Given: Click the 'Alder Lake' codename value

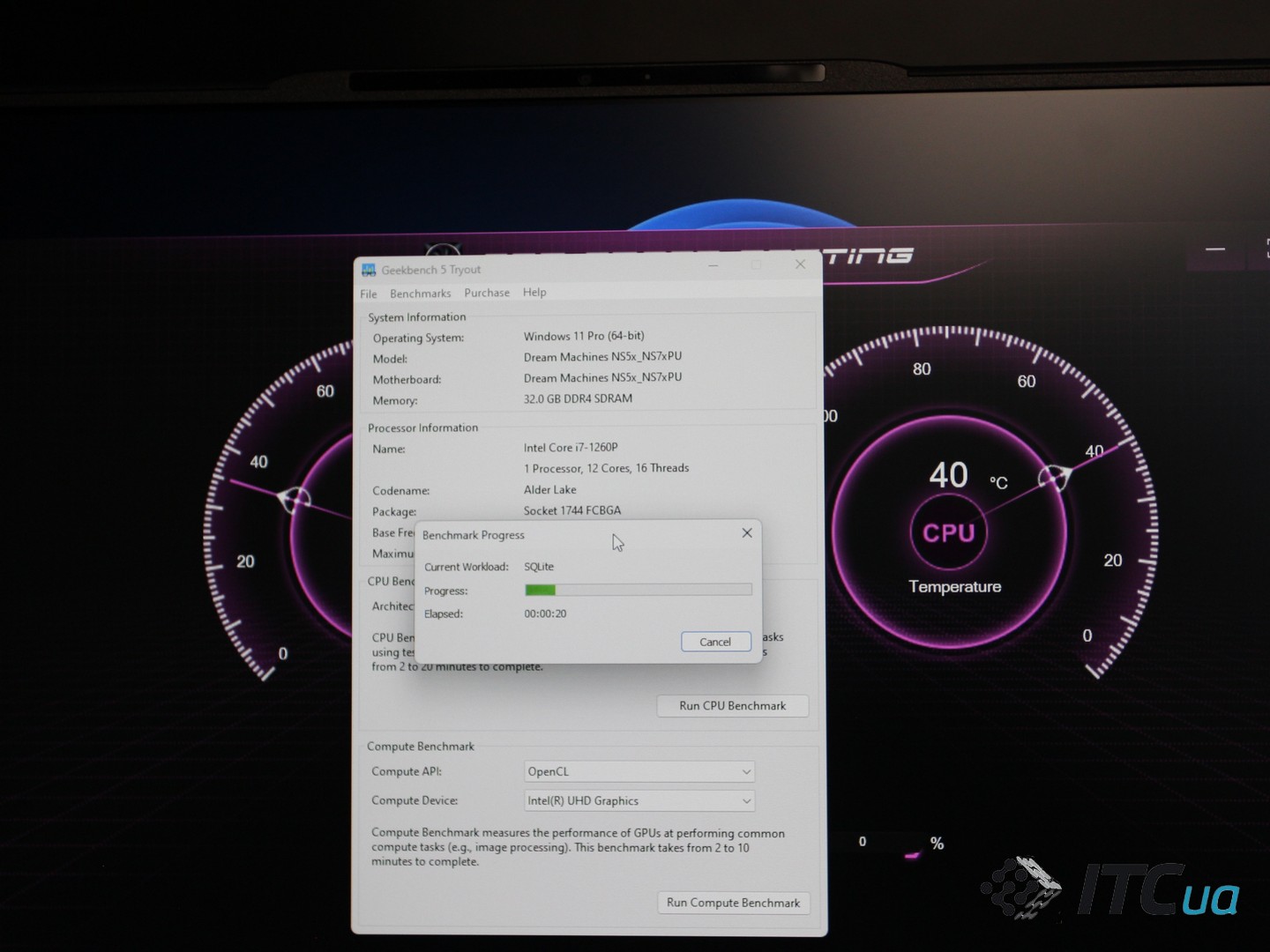Looking at the screenshot, I should click(549, 489).
